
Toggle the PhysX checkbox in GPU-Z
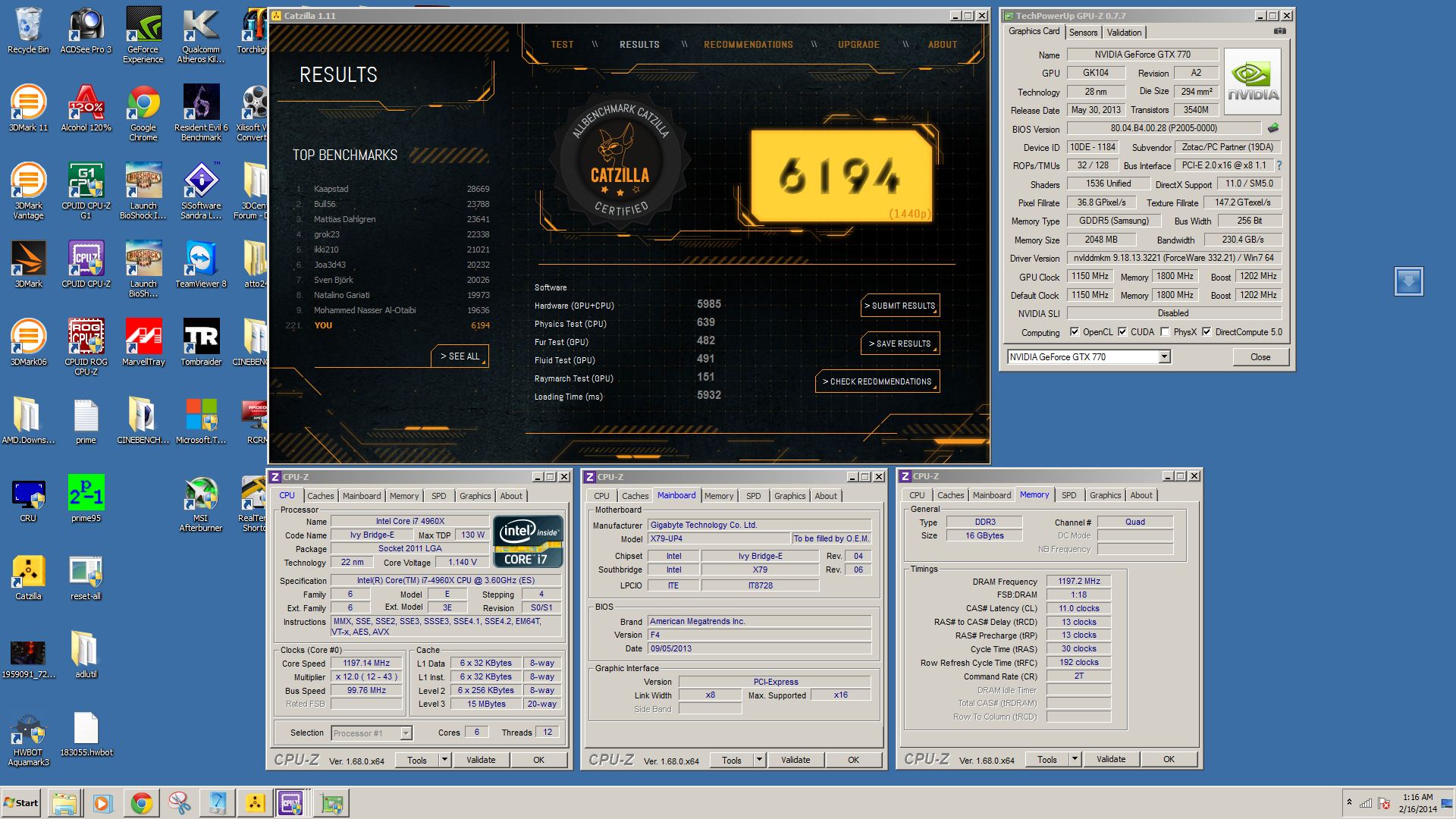pyautogui.click(x=1165, y=332)
